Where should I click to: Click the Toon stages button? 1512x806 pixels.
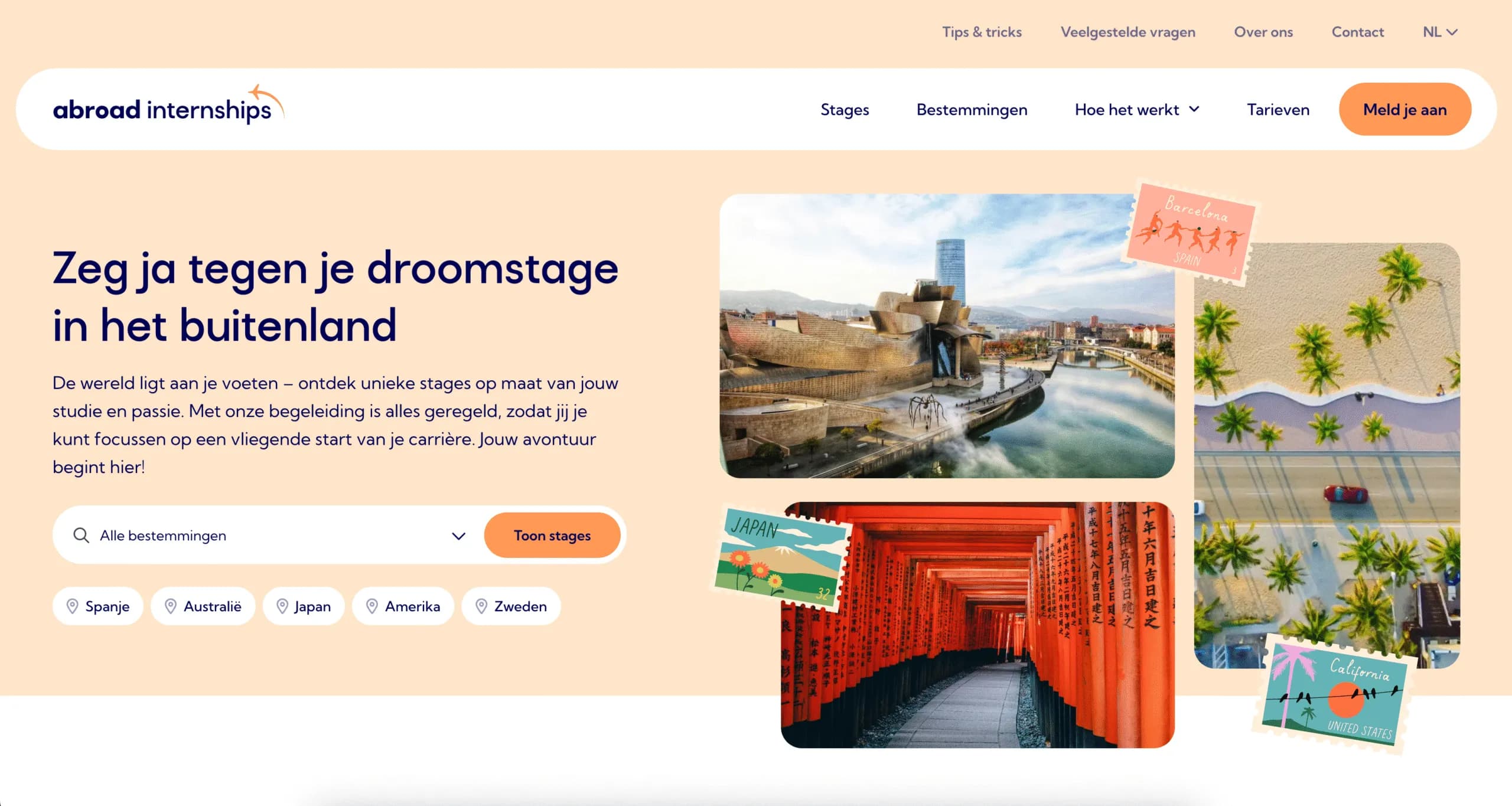tap(552, 536)
